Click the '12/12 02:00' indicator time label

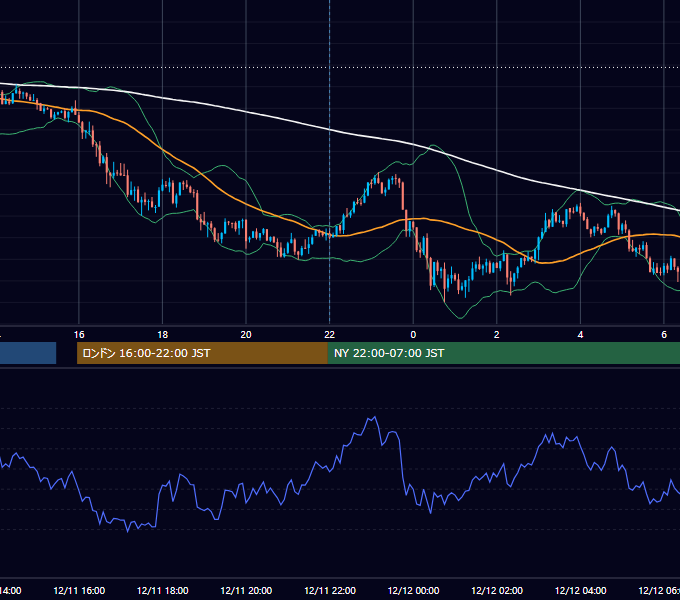point(497,590)
